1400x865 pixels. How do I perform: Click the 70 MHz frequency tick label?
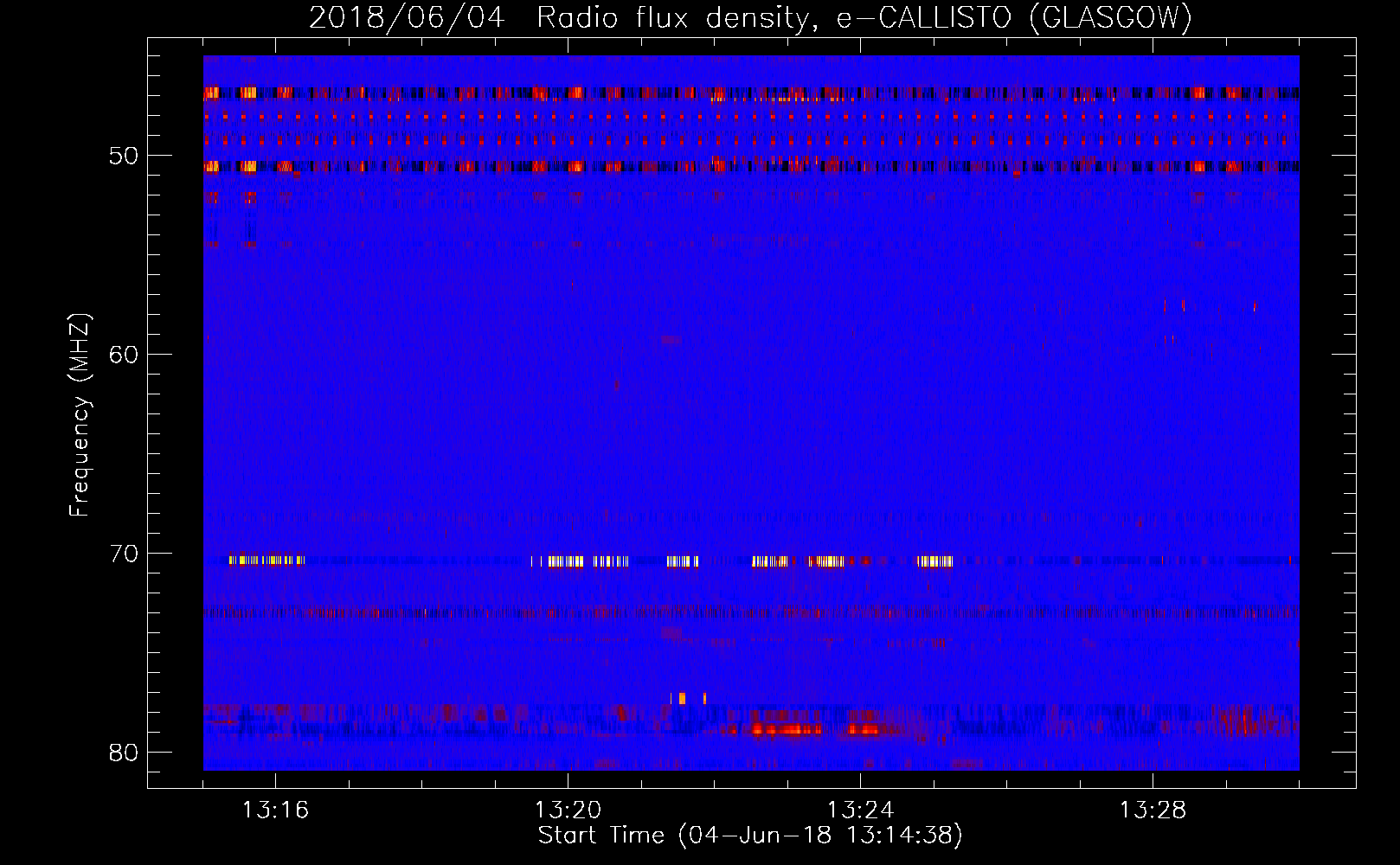pyautogui.click(x=124, y=554)
